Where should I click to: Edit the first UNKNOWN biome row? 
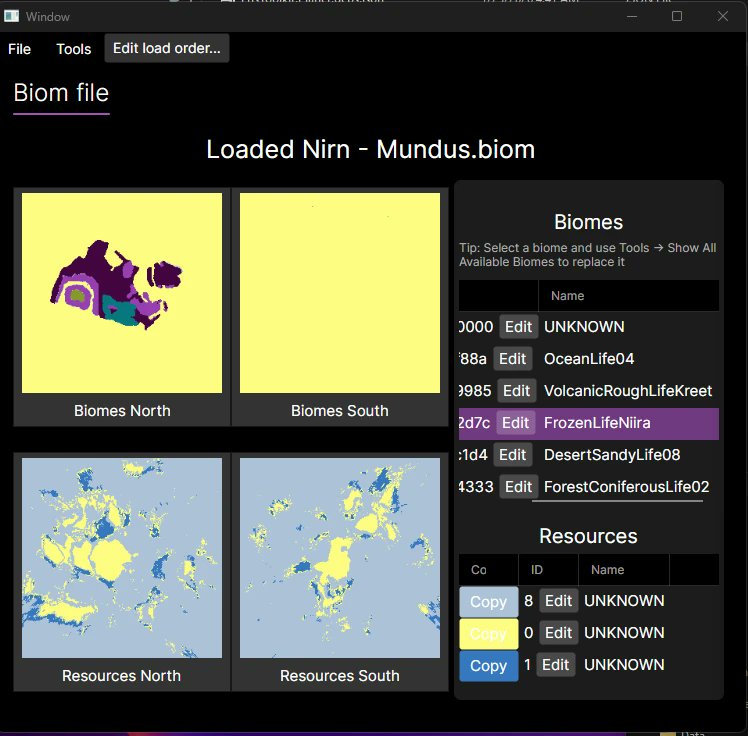point(519,327)
